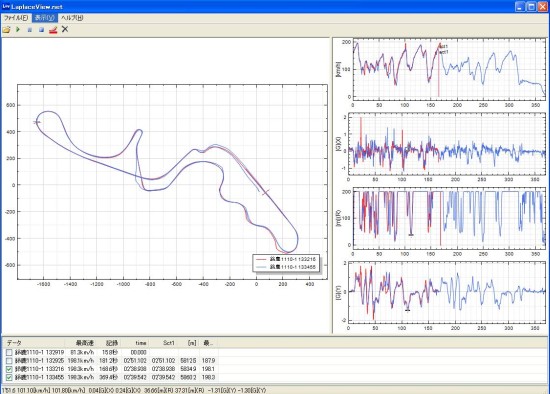Uncheck data row 133216

pos(9,369)
